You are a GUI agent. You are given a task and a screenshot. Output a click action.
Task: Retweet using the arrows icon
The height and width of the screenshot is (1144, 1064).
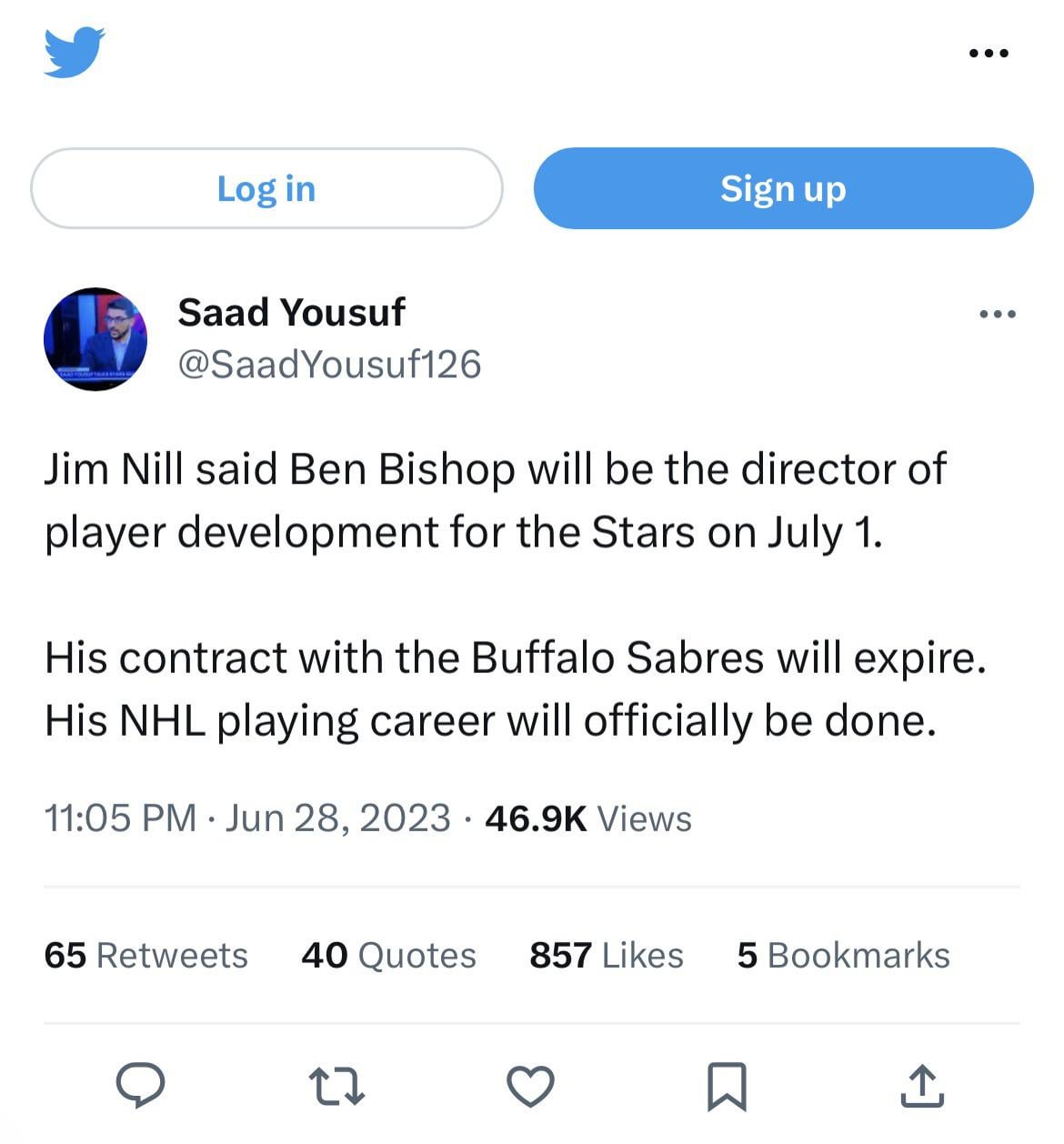click(x=336, y=1086)
